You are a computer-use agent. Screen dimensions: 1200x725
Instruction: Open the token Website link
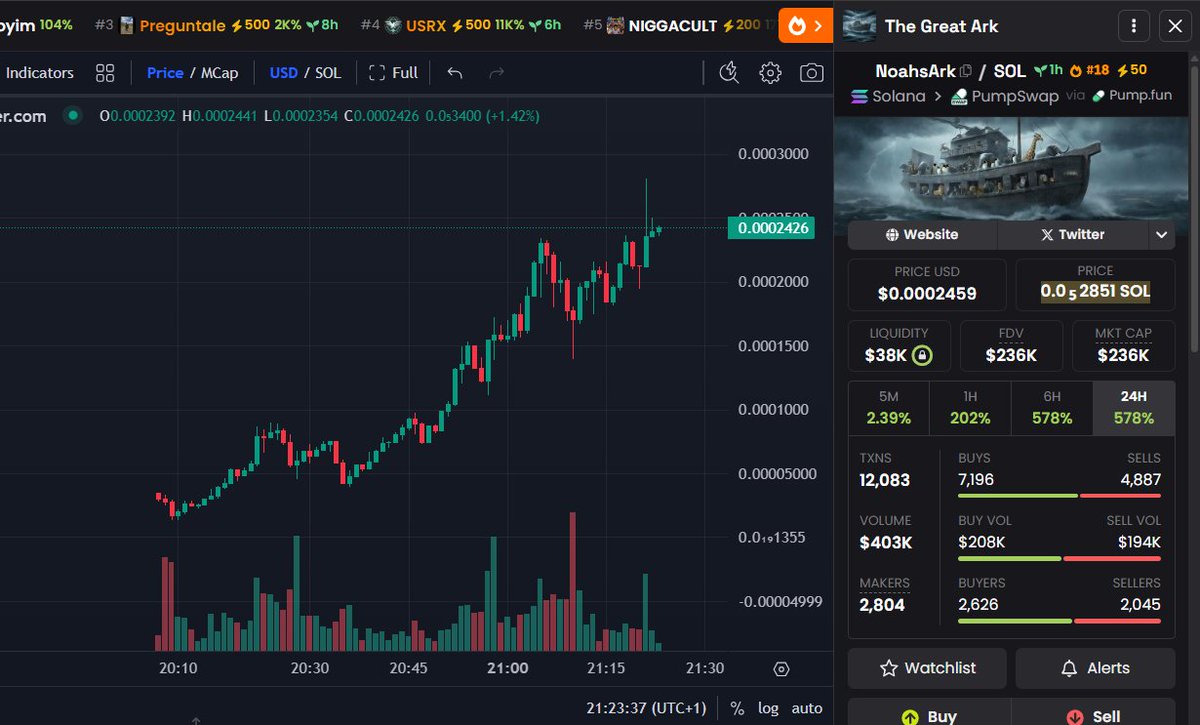922,235
